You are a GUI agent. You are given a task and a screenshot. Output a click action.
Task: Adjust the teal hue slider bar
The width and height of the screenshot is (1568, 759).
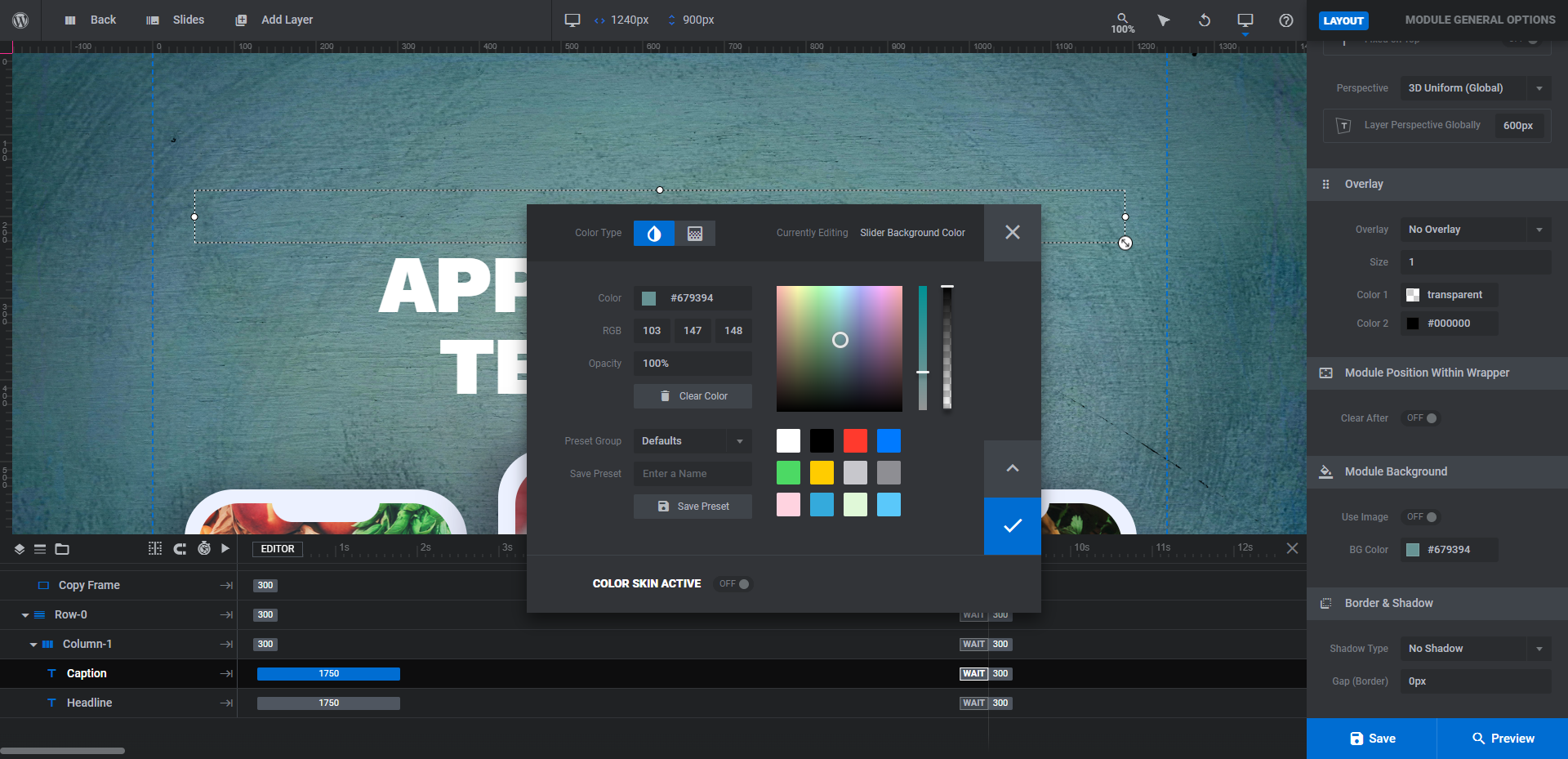tap(923, 348)
